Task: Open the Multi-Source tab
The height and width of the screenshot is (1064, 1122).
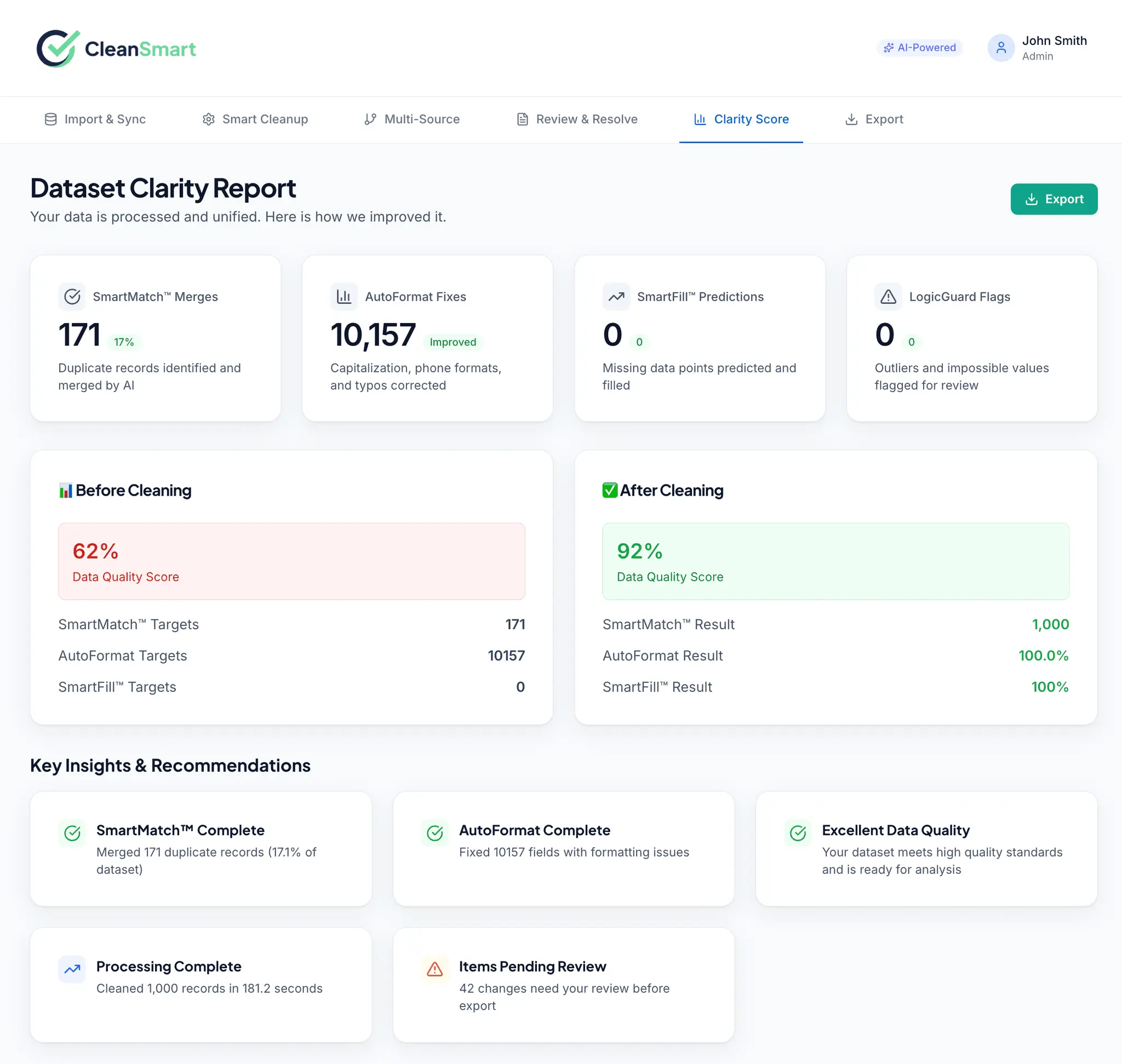Action: [412, 119]
